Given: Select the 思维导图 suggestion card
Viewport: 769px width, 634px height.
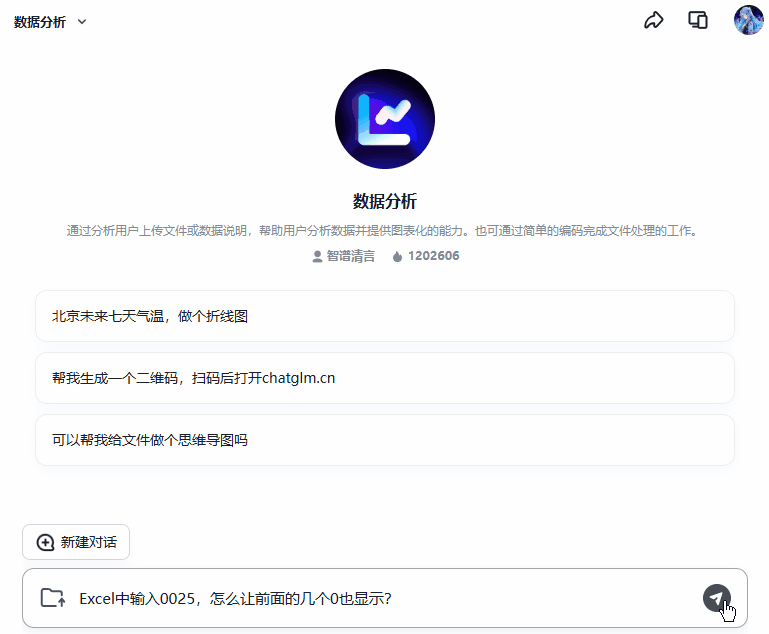Looking at the screenshot, I should click(x=385, y=440).
